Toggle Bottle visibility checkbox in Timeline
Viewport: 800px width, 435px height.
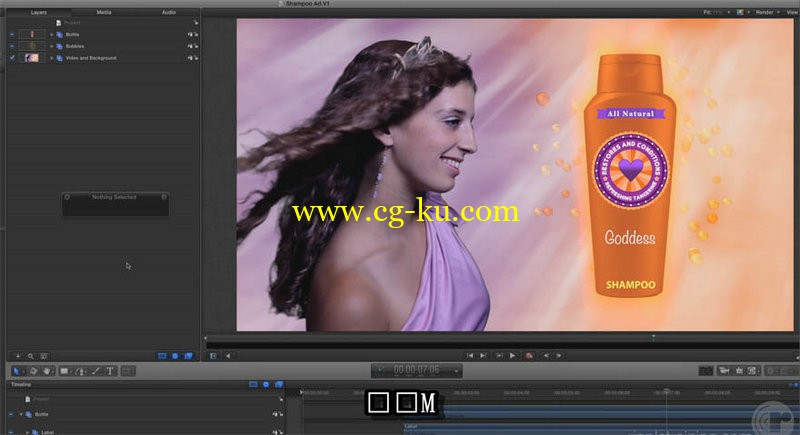coord(11,414)
